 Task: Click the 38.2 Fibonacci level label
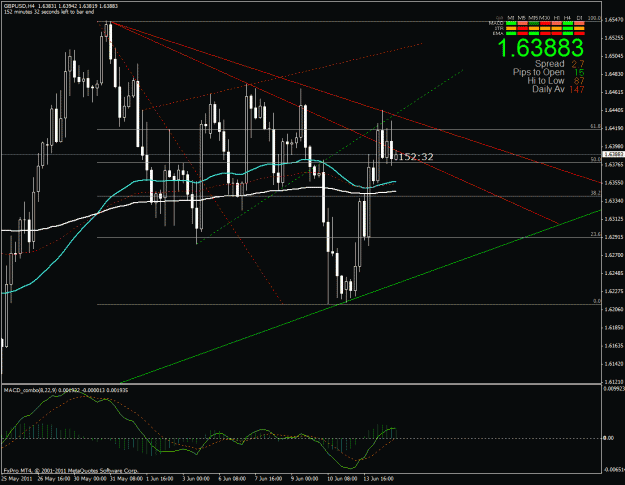595,193
